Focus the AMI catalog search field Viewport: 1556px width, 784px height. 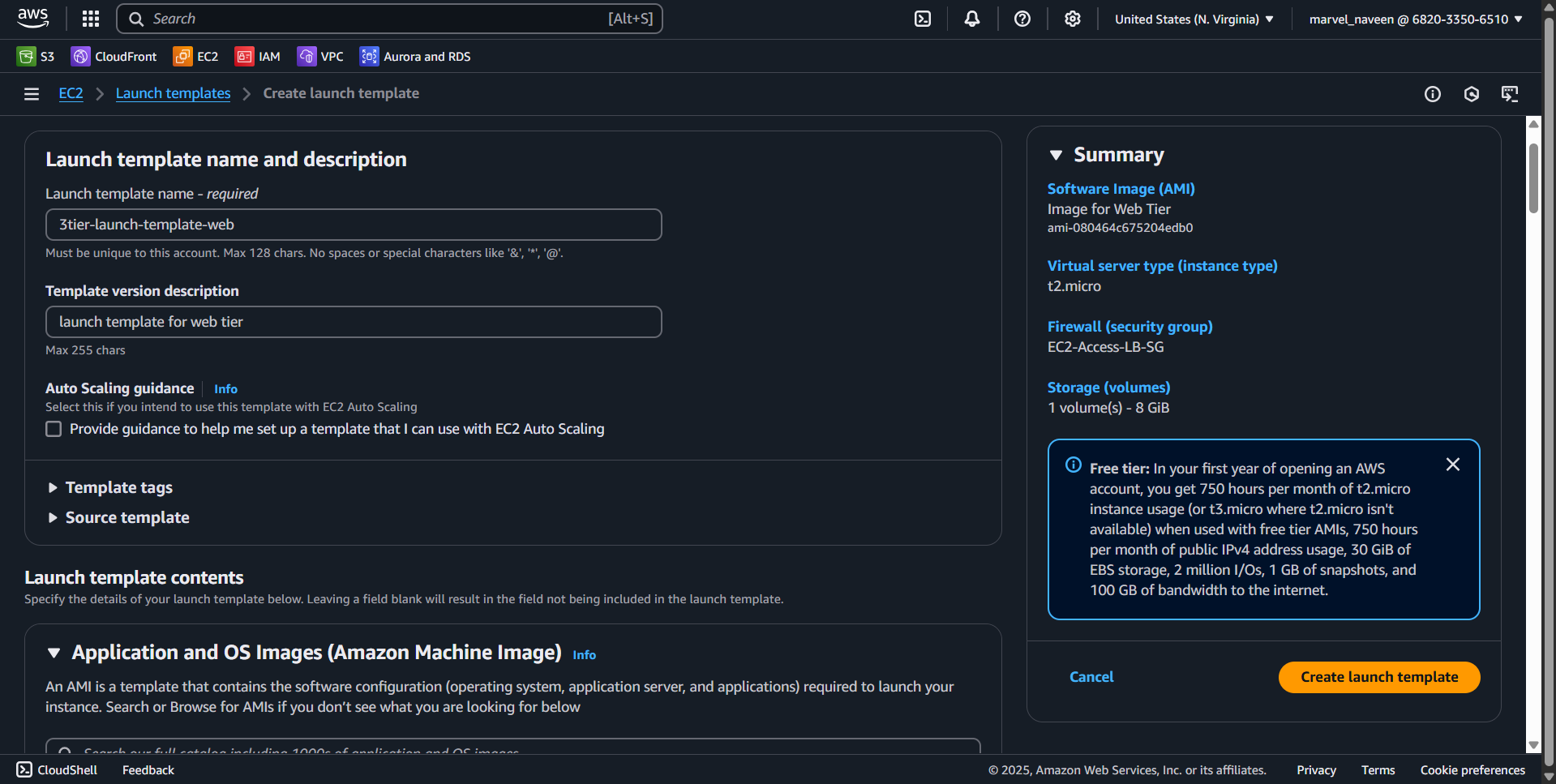click(x=512, y=748)
